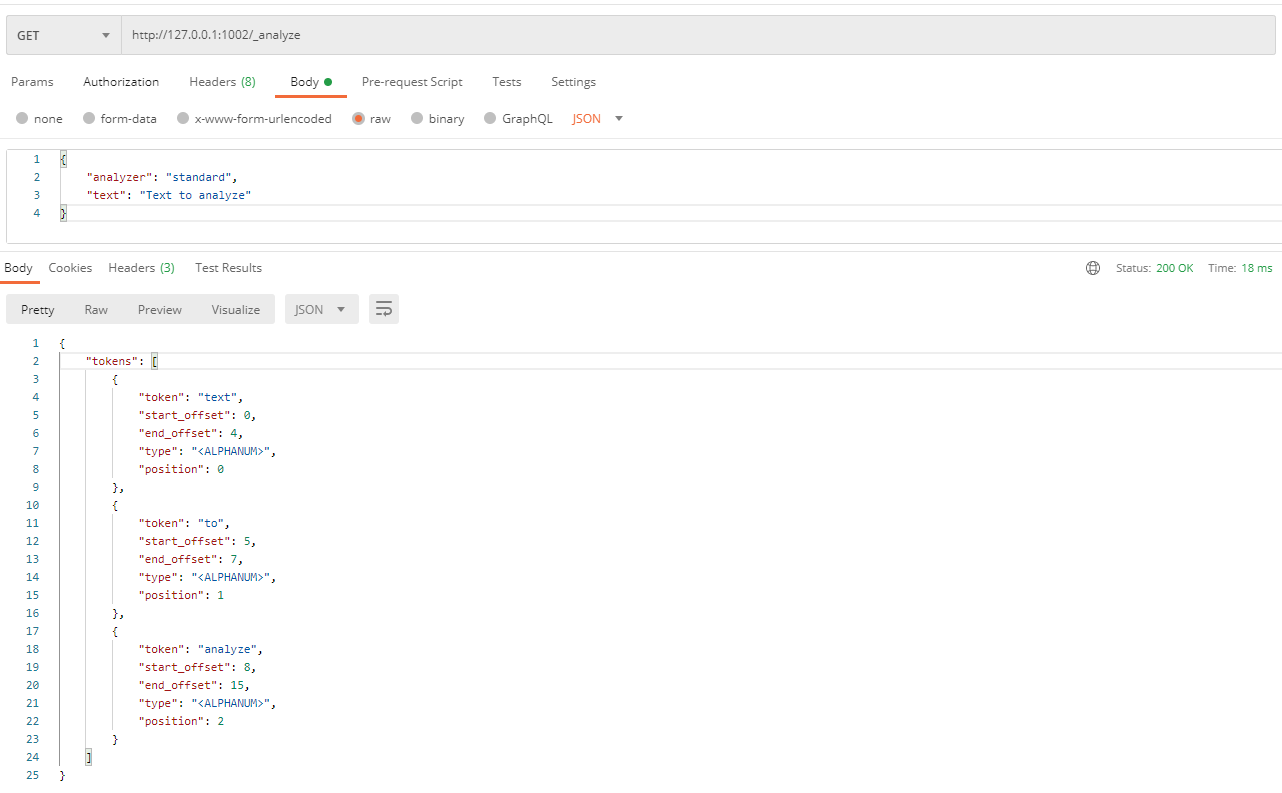The image size is (1282, 793).
Task: Open the Test Results tab
Action: click(x=228, y=268)
